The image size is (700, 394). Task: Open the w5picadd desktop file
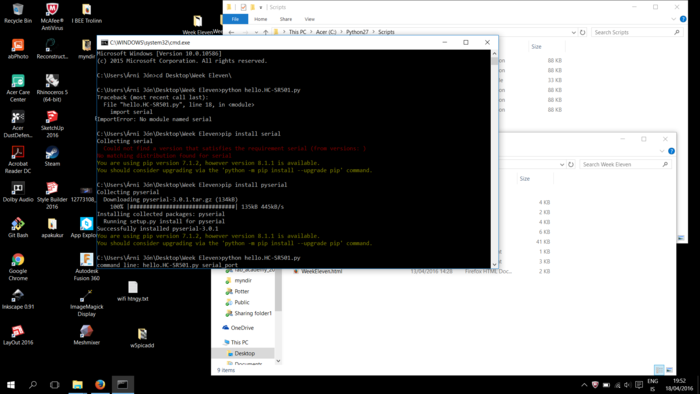(x=142, y=338)
